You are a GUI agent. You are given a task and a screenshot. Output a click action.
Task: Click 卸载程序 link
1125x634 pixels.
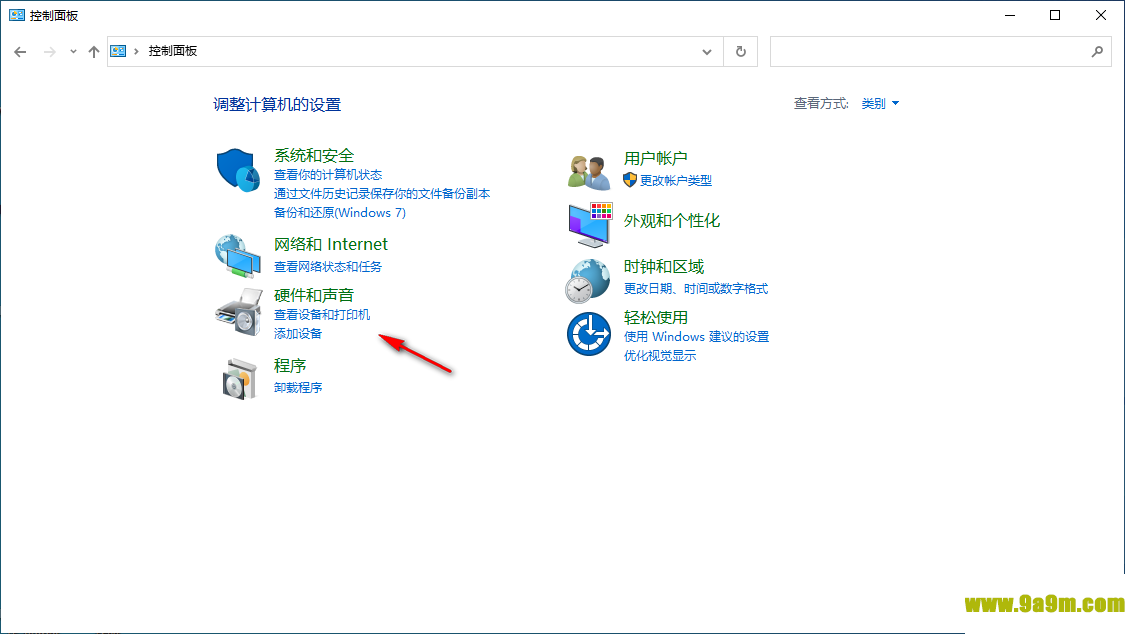coord(298,388)
